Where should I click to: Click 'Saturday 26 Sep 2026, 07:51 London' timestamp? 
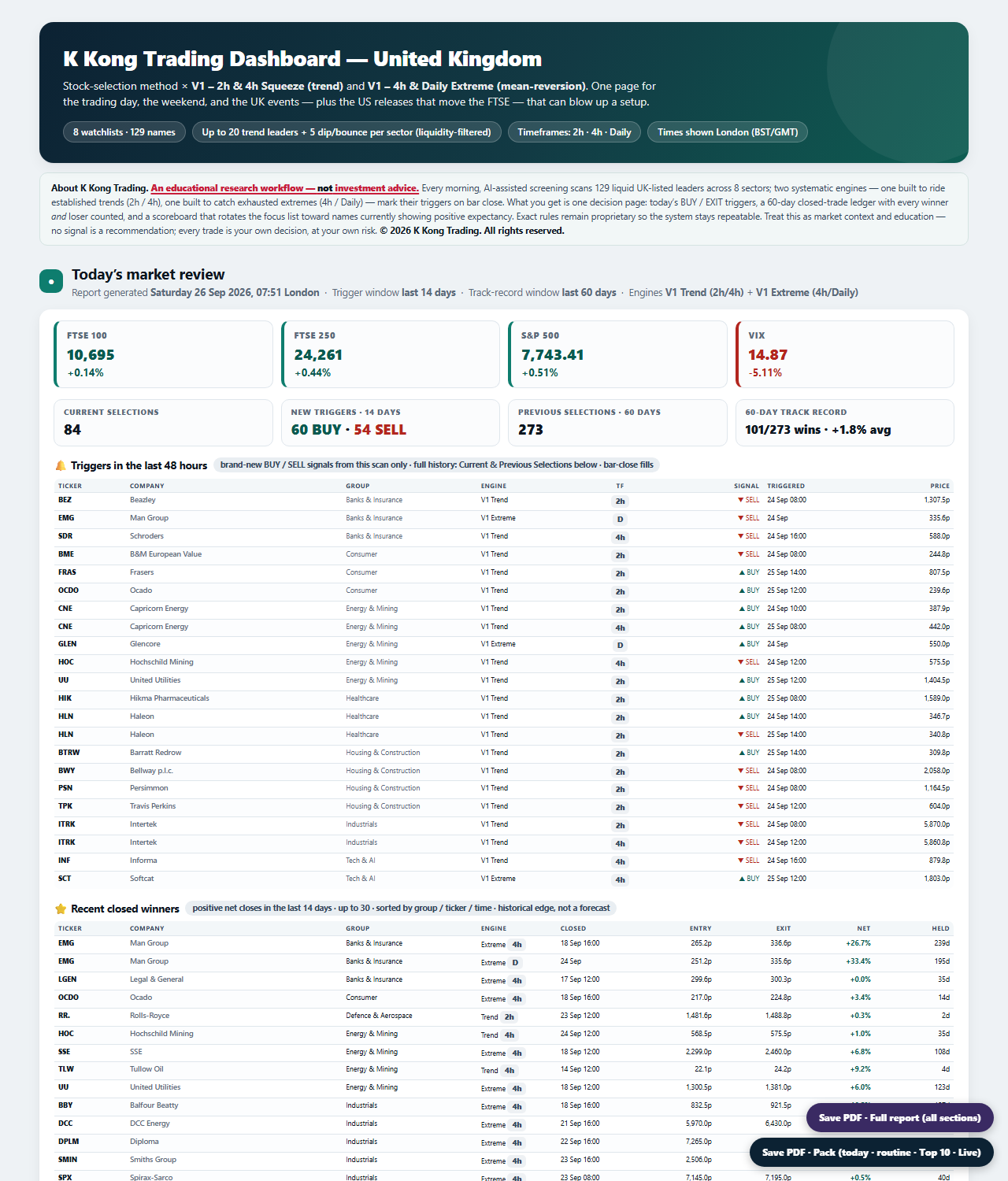[x=235, y=292]
